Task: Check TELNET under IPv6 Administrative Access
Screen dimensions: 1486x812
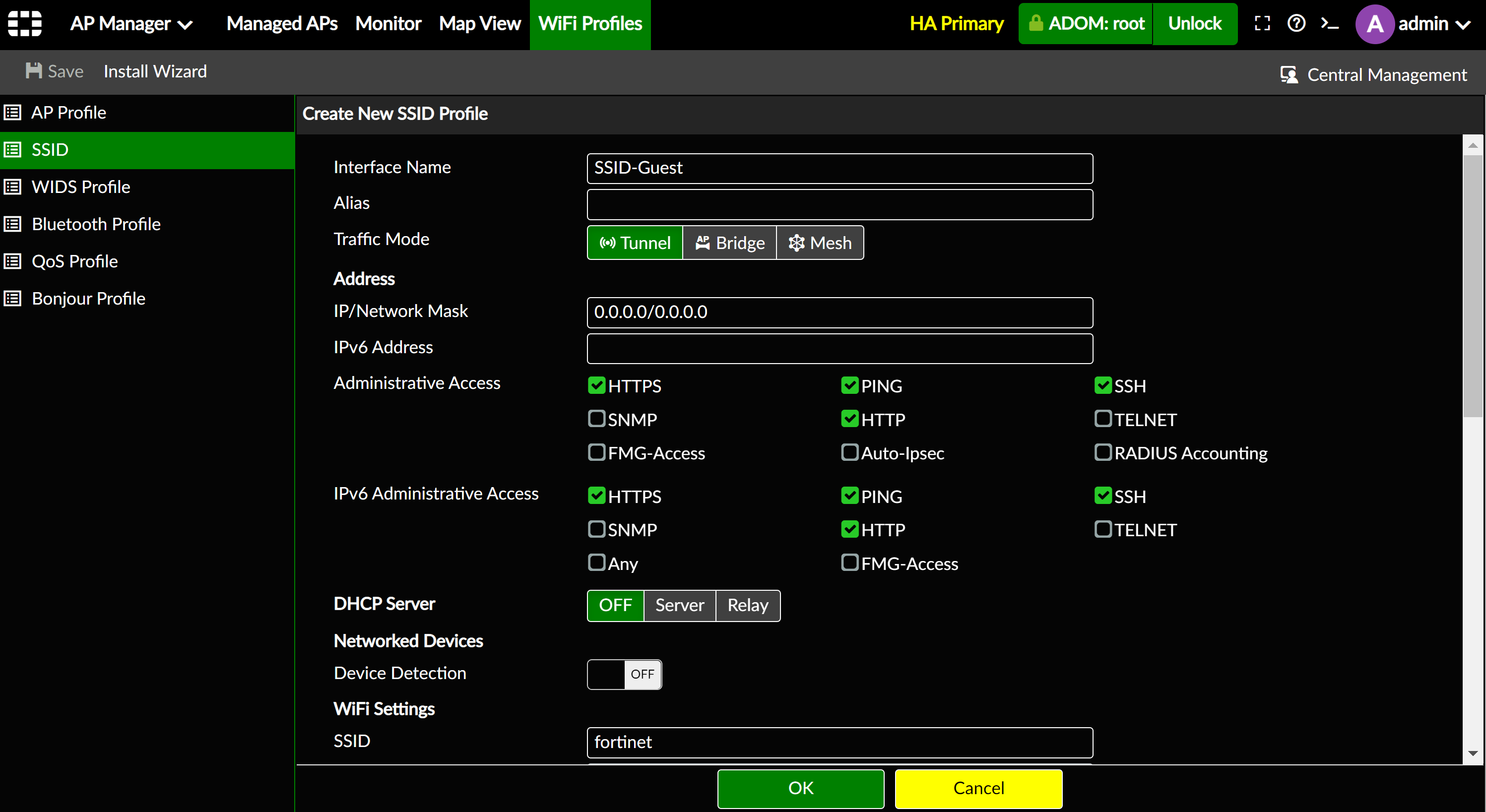Action: [1103, 529]
